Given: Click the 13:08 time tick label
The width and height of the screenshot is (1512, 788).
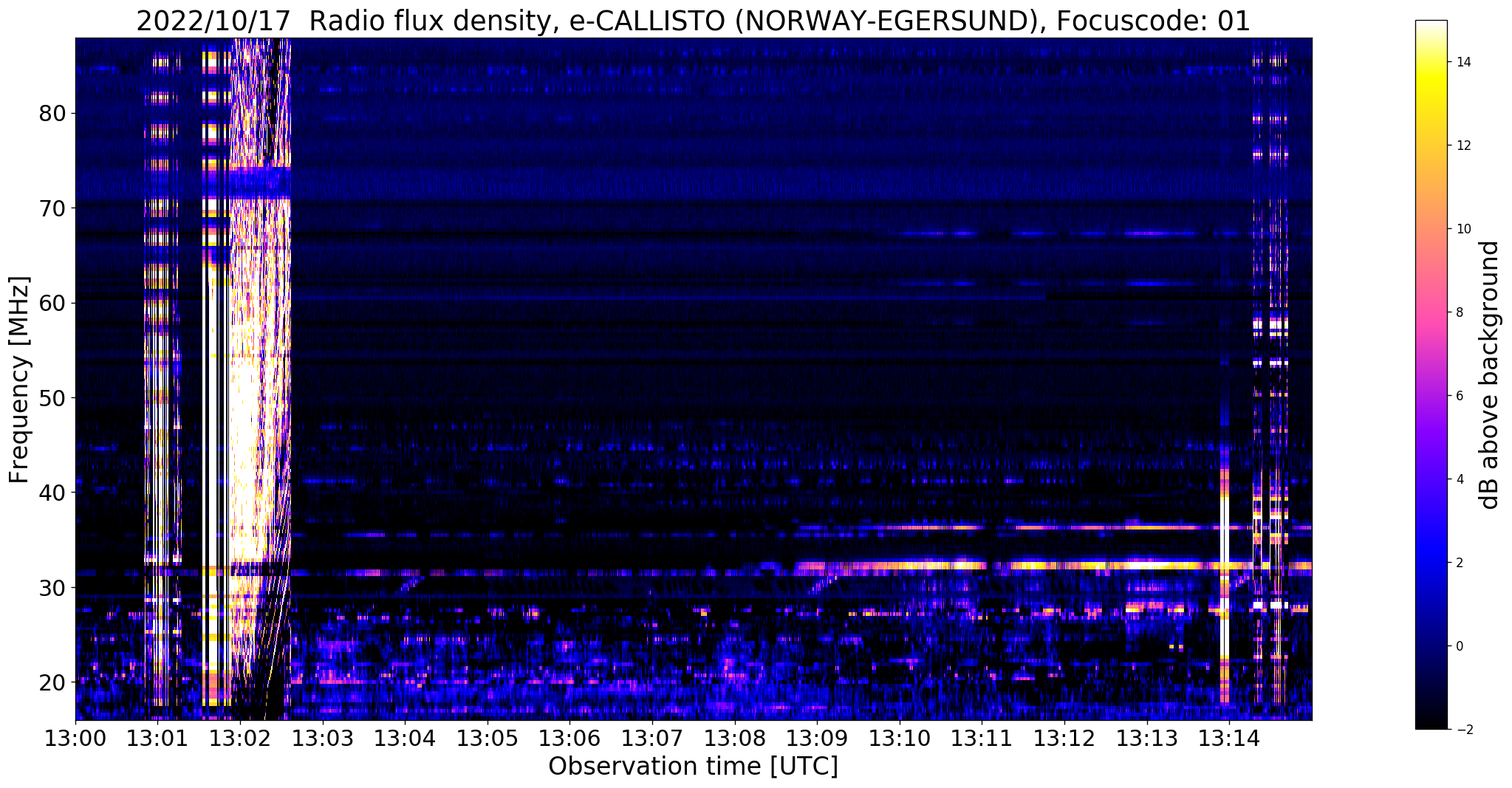Looking at the screenshot, I should (x=735, y=739).
